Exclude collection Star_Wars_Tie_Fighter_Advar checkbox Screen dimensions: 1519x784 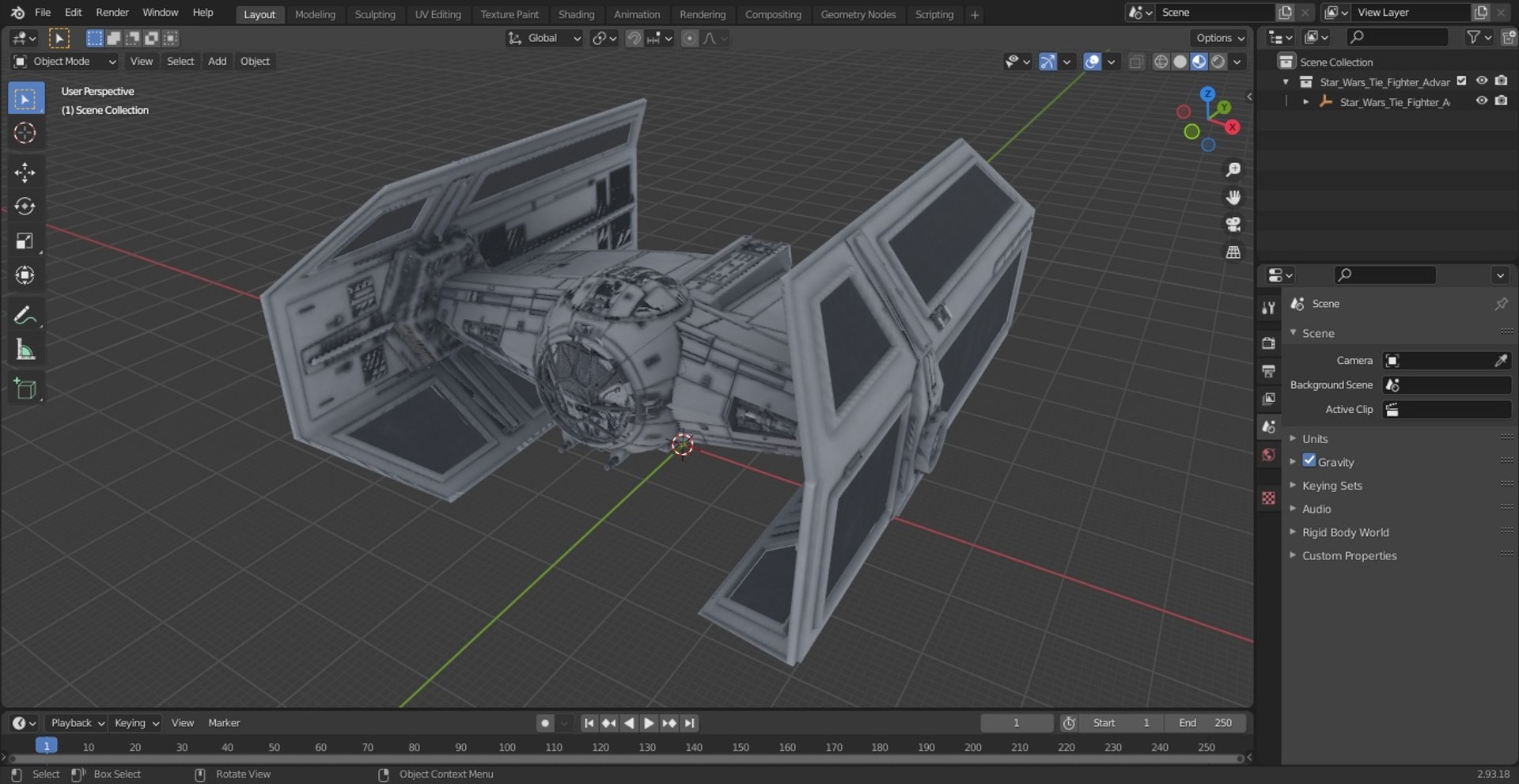(x=1462, y=81)
